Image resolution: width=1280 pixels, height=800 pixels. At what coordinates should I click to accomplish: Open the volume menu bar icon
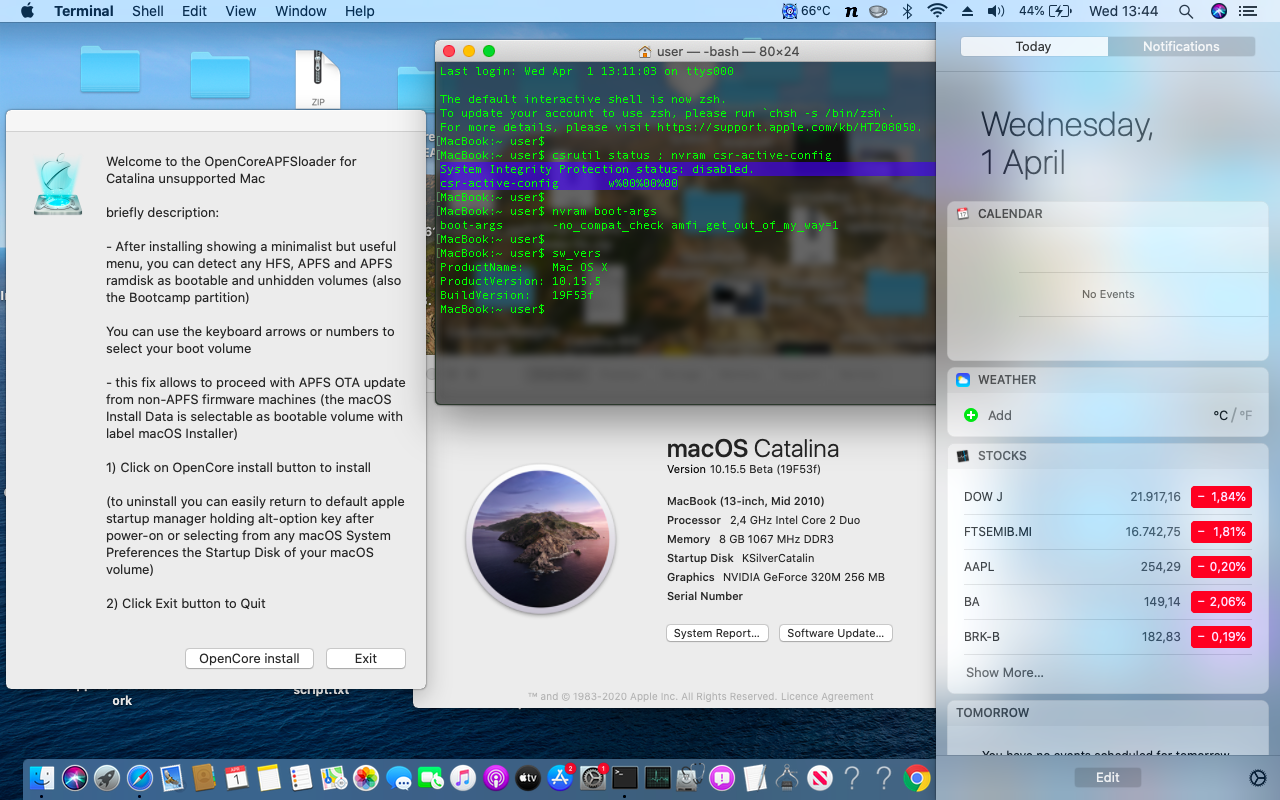click(995, 11)
